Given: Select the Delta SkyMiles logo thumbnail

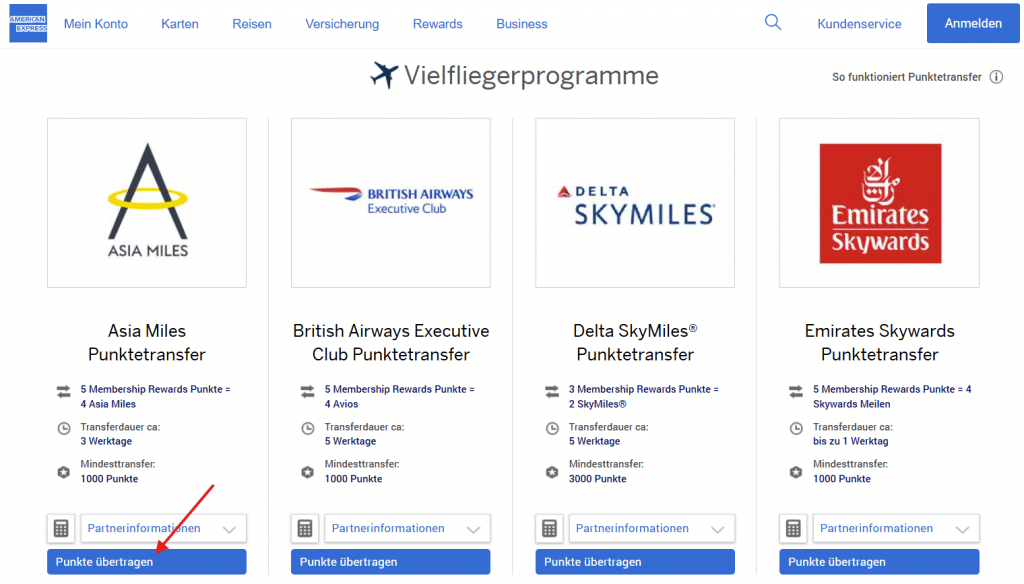Looking at the screenshot, I should click(635, 203).
